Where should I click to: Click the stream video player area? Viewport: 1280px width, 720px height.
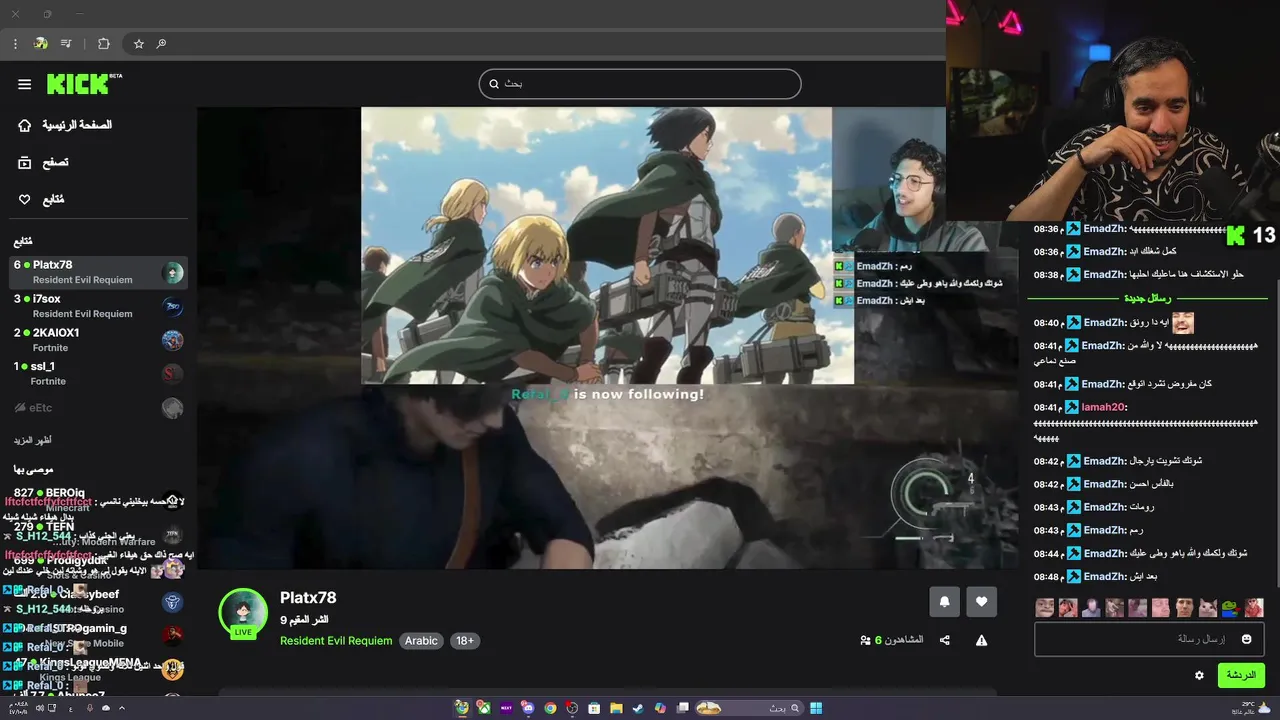click(x=607, y=338)
